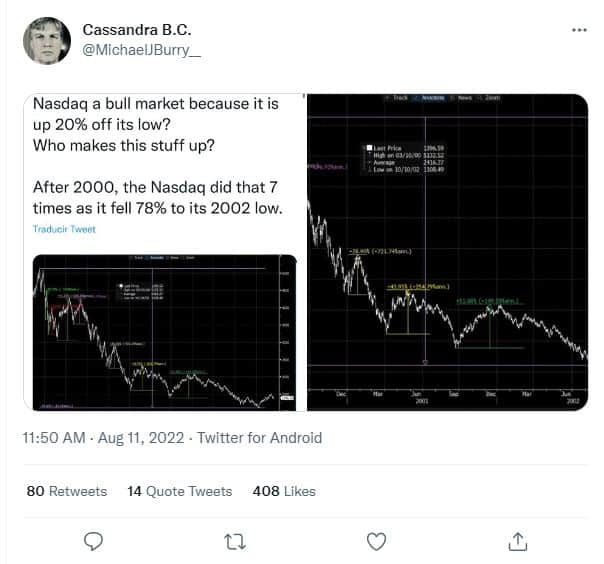Show the 408 Likes list
604x564 pixels.
(284, 491)
